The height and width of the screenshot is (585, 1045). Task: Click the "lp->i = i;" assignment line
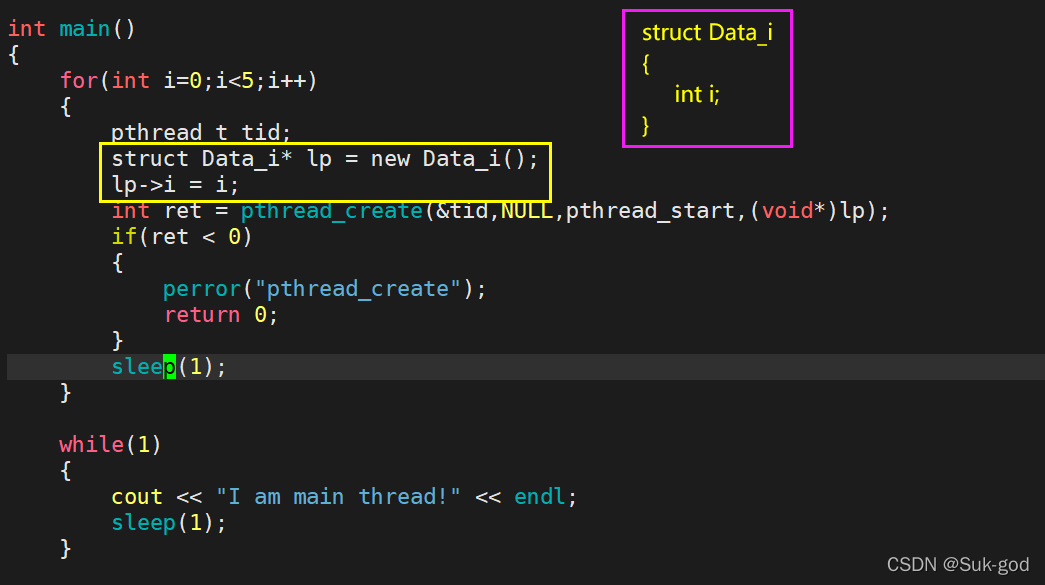point(175,185)
